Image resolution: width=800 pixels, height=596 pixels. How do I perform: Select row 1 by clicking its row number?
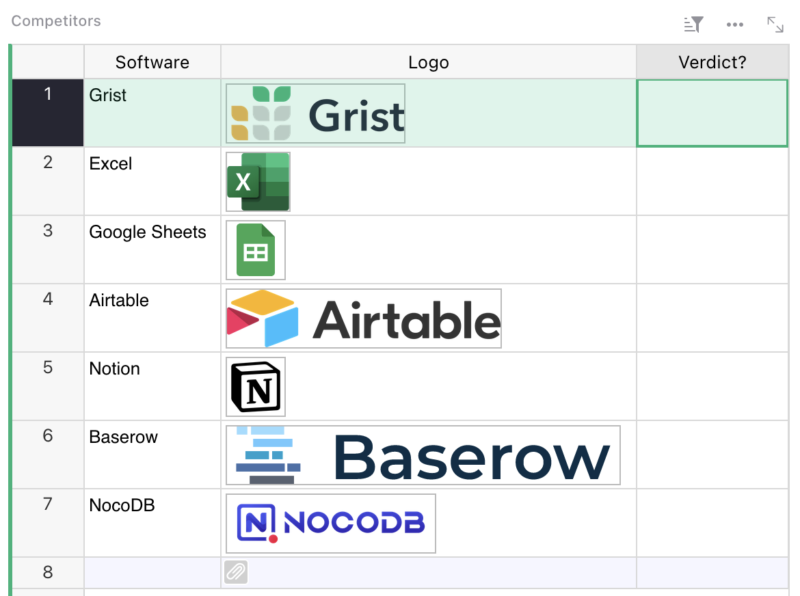tap(47, 113)
